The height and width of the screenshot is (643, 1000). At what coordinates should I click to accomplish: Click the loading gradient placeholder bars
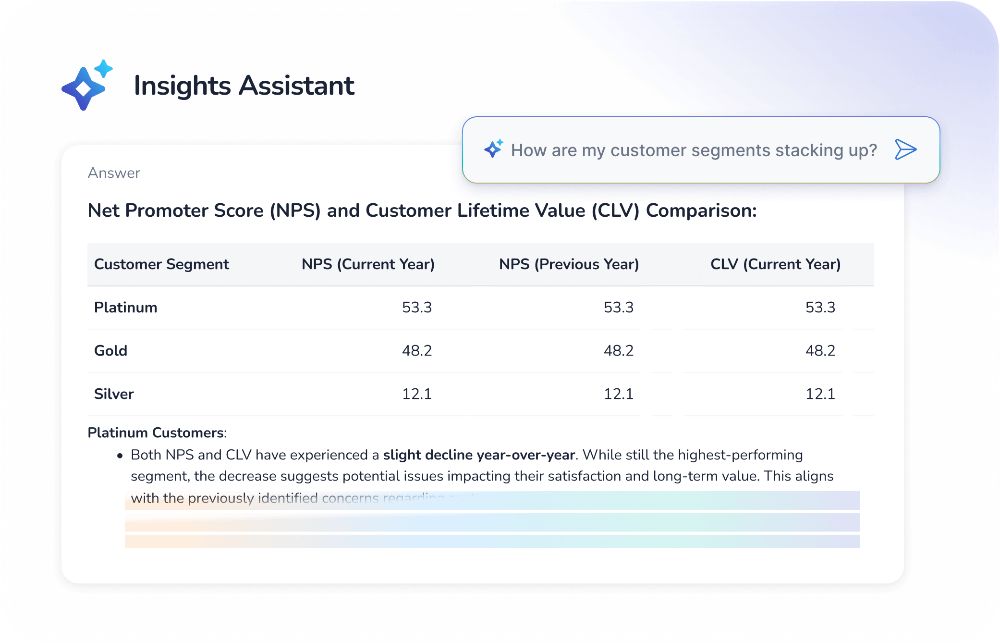pos(492,520)
